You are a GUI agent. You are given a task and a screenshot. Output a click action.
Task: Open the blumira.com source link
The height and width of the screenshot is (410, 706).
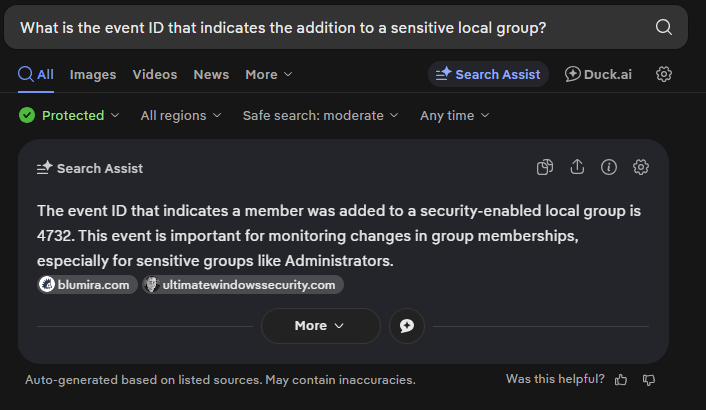pos(88,285)
